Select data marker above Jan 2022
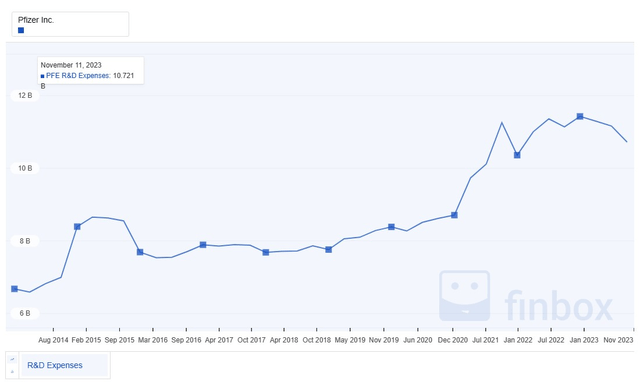 click(517, 155)
